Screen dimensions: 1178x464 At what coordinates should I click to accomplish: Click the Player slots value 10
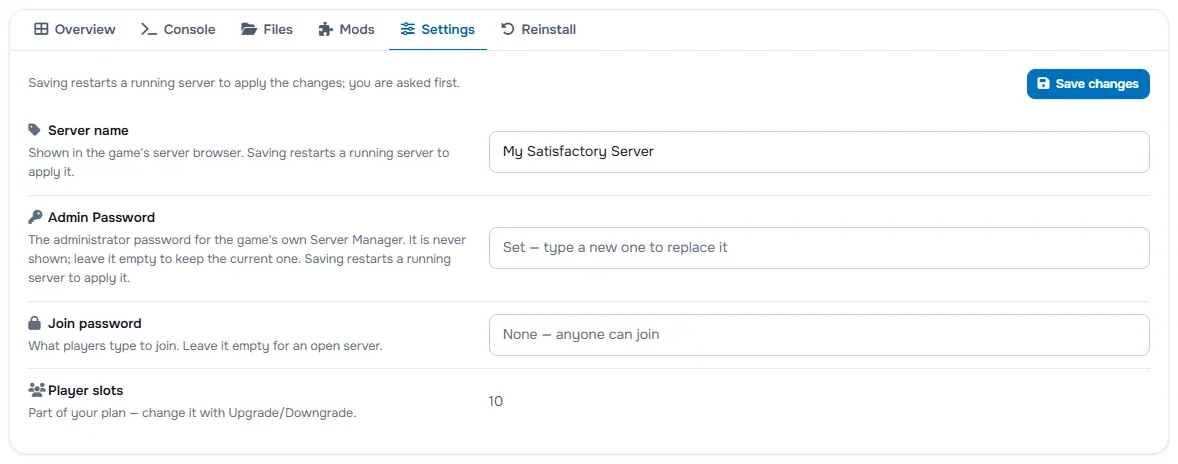pyautogui.click(x=496, y=402)
